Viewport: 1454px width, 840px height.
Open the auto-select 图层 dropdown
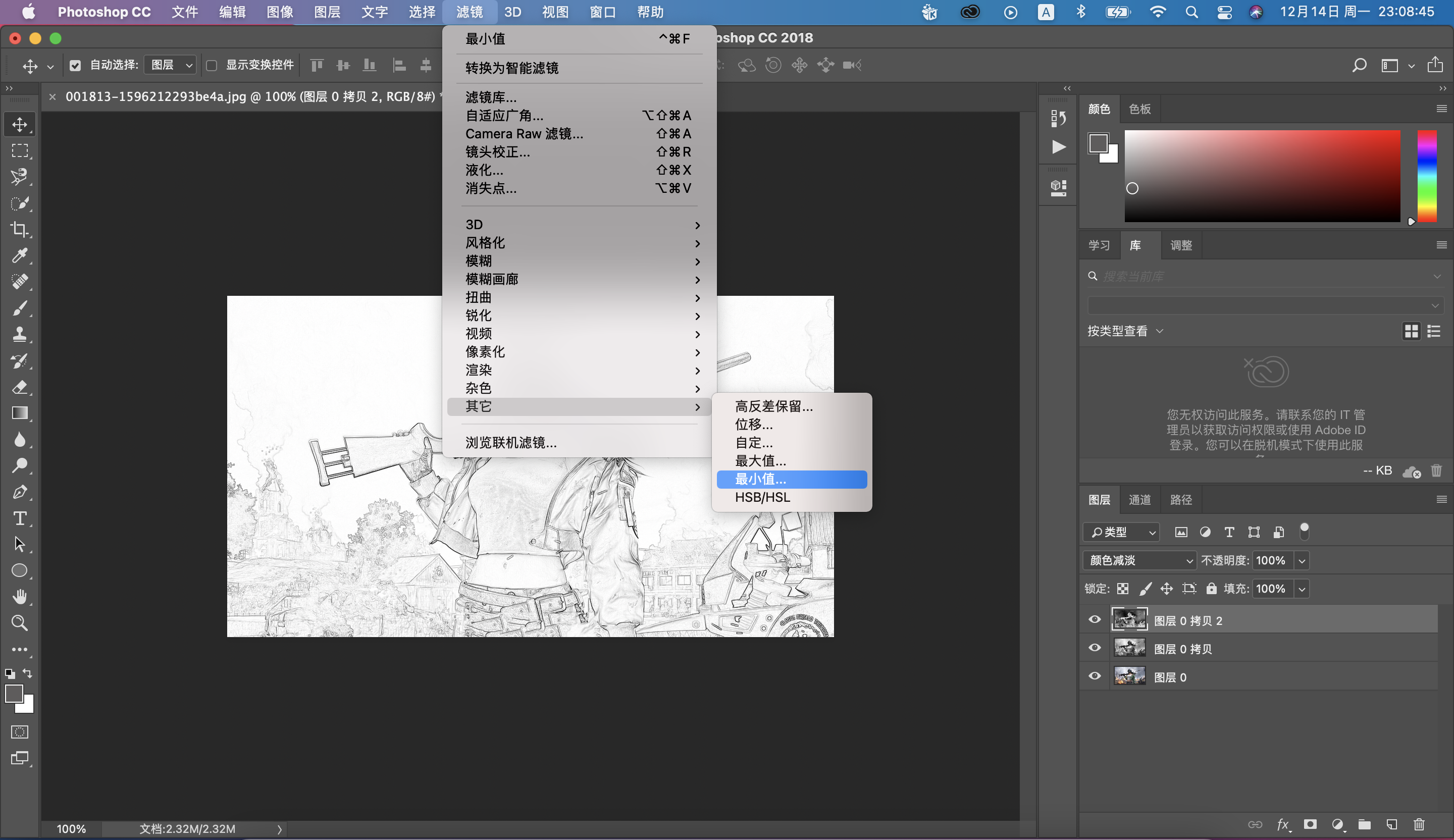170,65
